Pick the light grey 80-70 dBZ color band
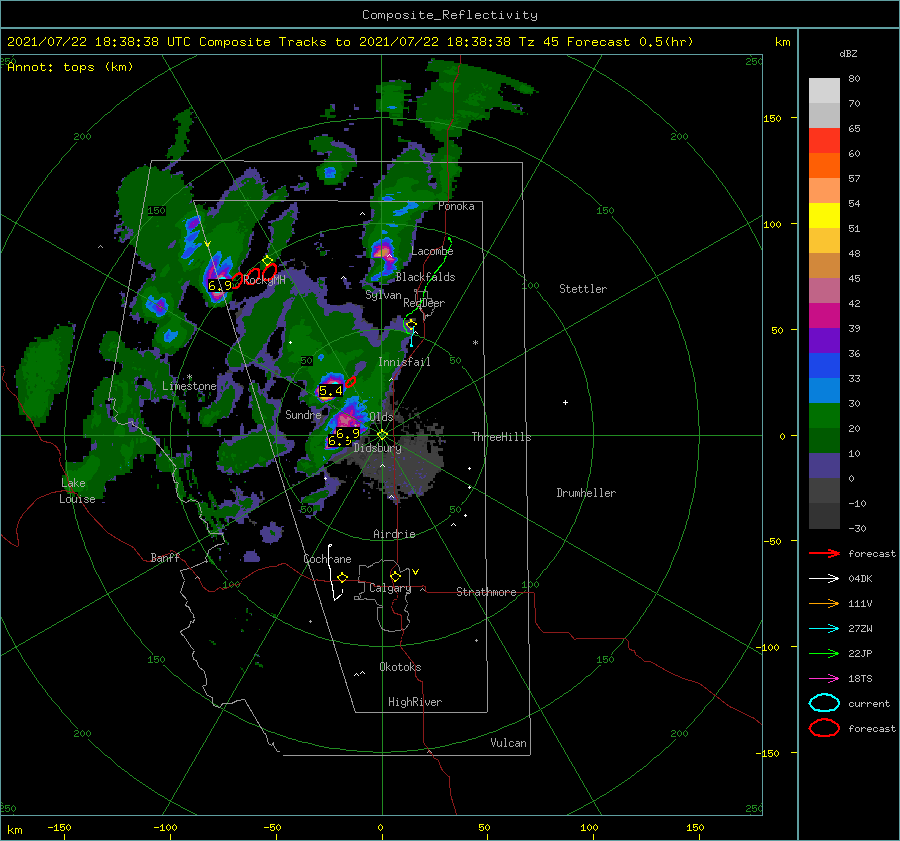Screen dimensions: 900x841 pos(824,91)
